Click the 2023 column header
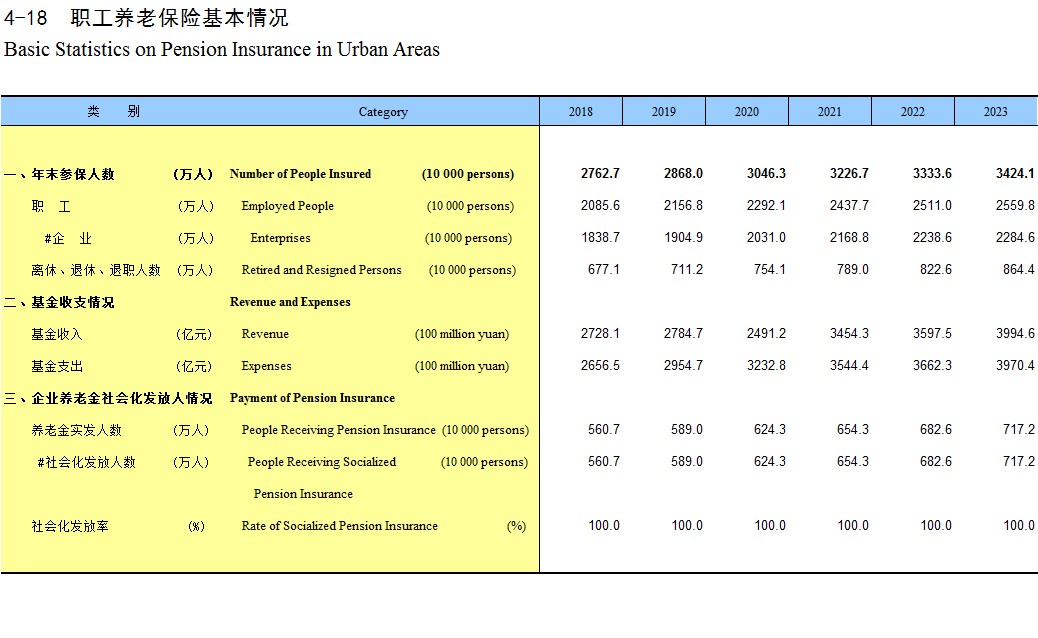Viewport: 1038px width, 638px height. coord(996,111)
